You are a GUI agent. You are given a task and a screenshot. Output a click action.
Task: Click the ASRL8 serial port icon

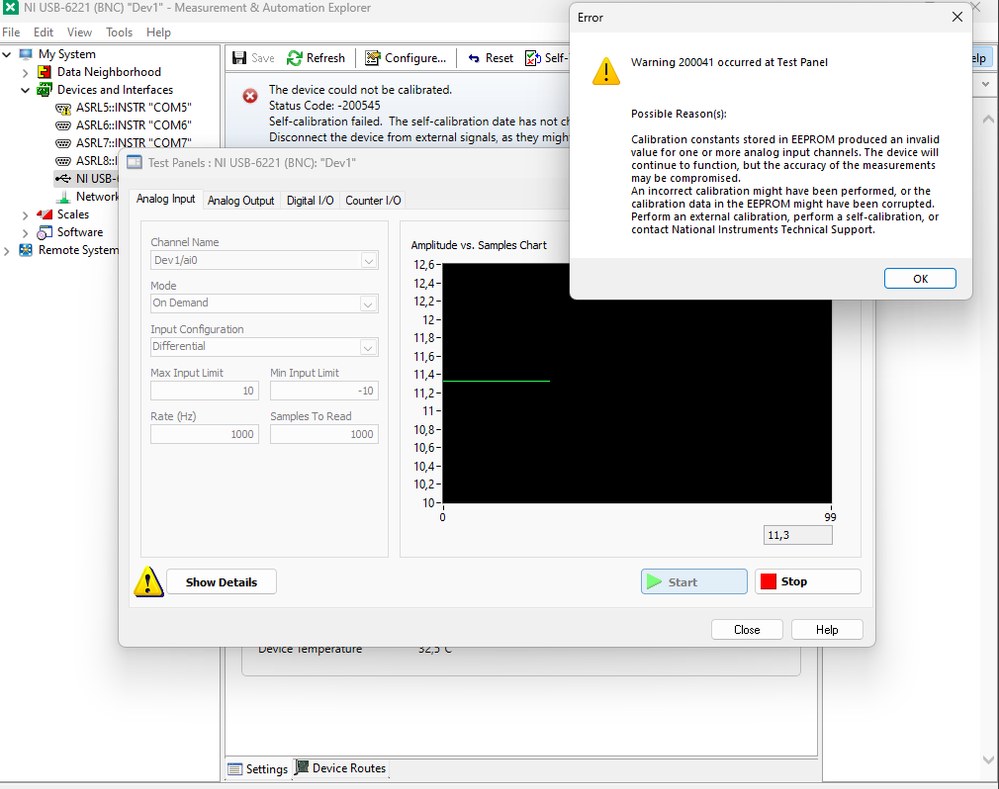[x=63, y=161]
